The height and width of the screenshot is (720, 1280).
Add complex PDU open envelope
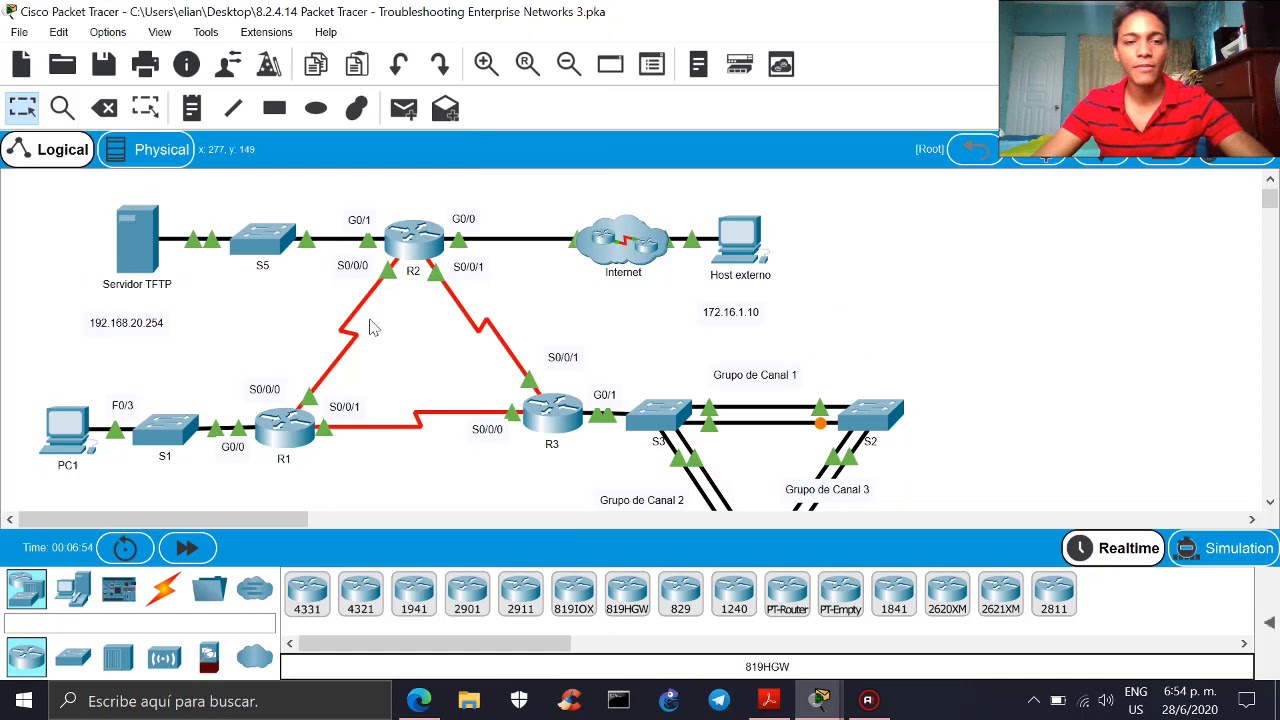(x=445, y=108)
